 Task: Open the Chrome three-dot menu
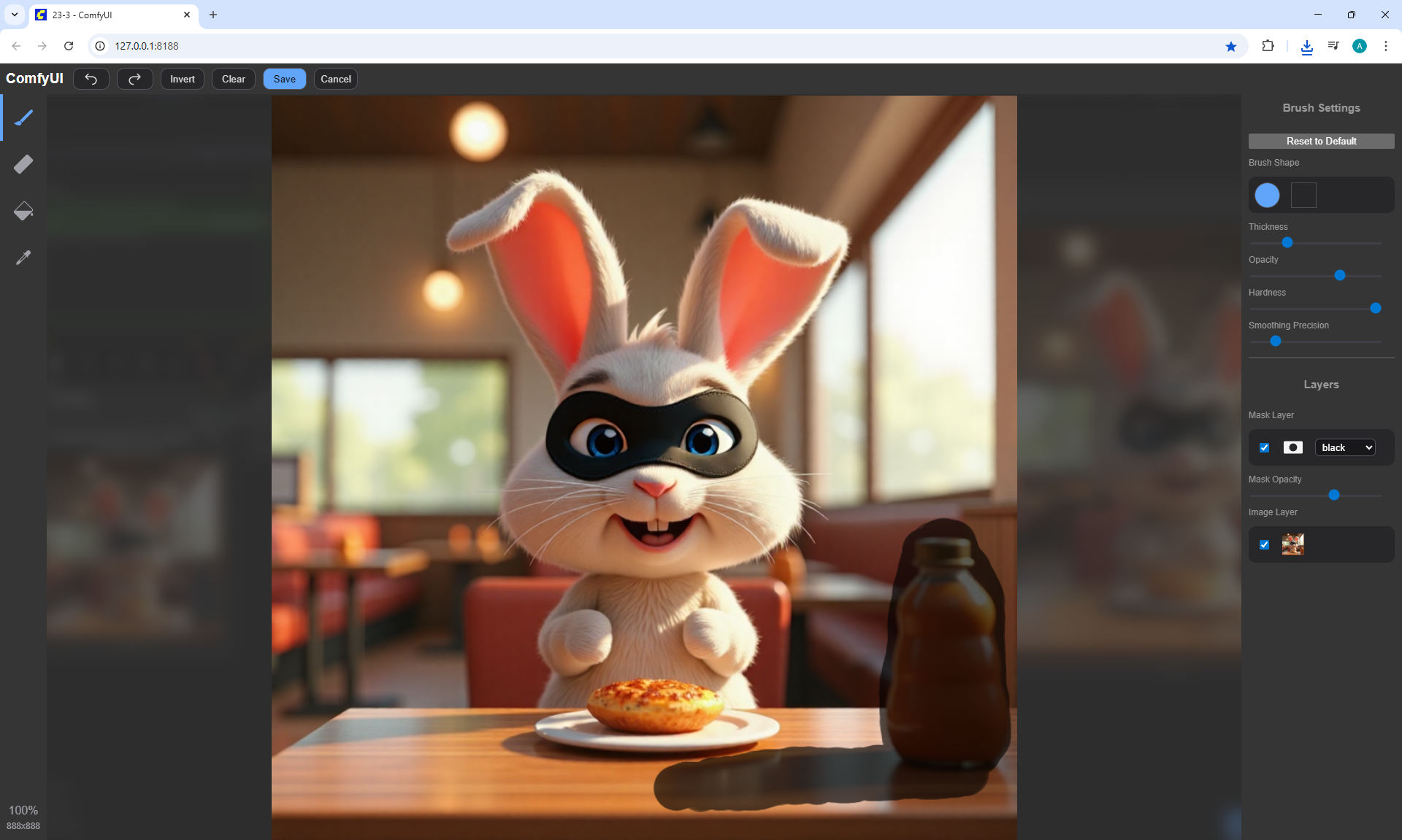click(x=1385, y=46)
